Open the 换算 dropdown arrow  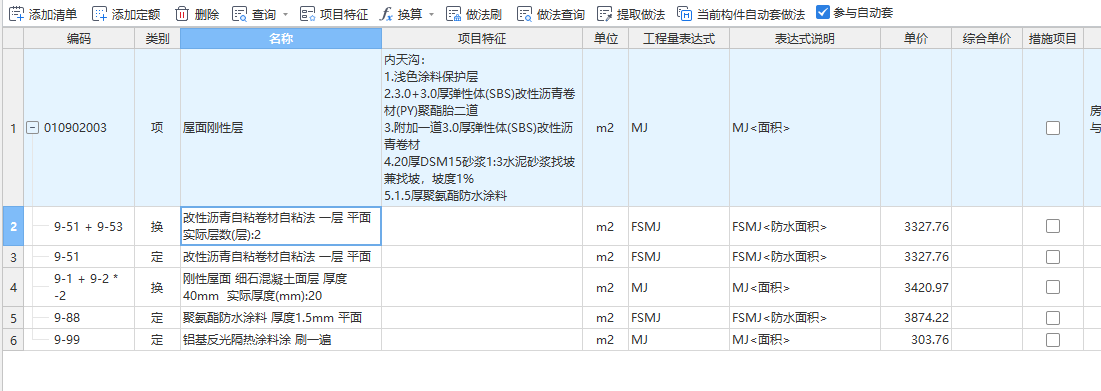(431, 14)
